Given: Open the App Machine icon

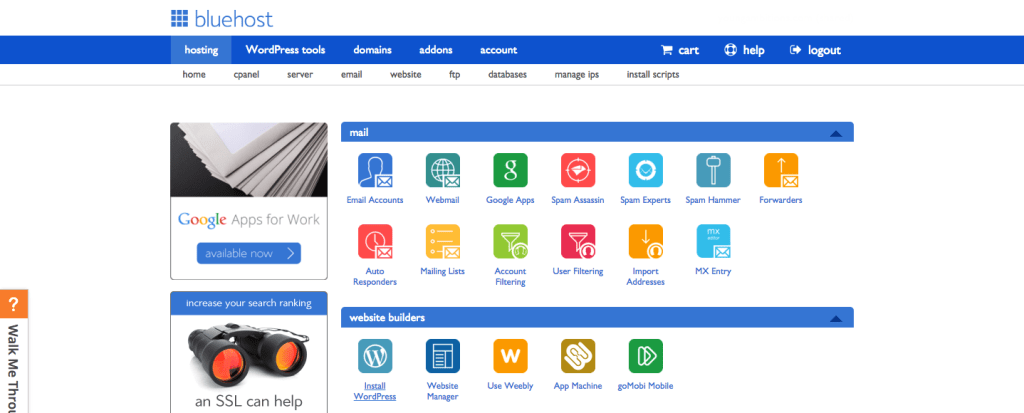Looking at the screenshot, I should tap(578, 356).
